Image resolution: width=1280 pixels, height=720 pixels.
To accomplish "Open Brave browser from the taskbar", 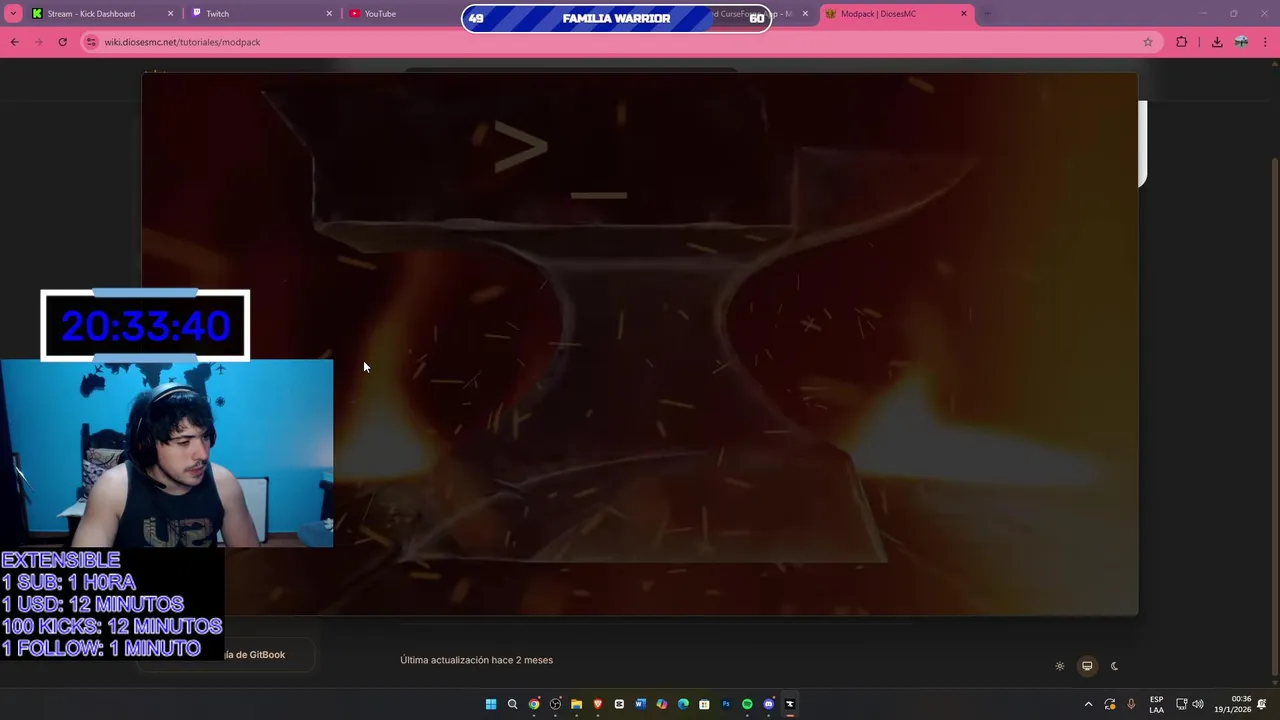I will pos(598,704).
